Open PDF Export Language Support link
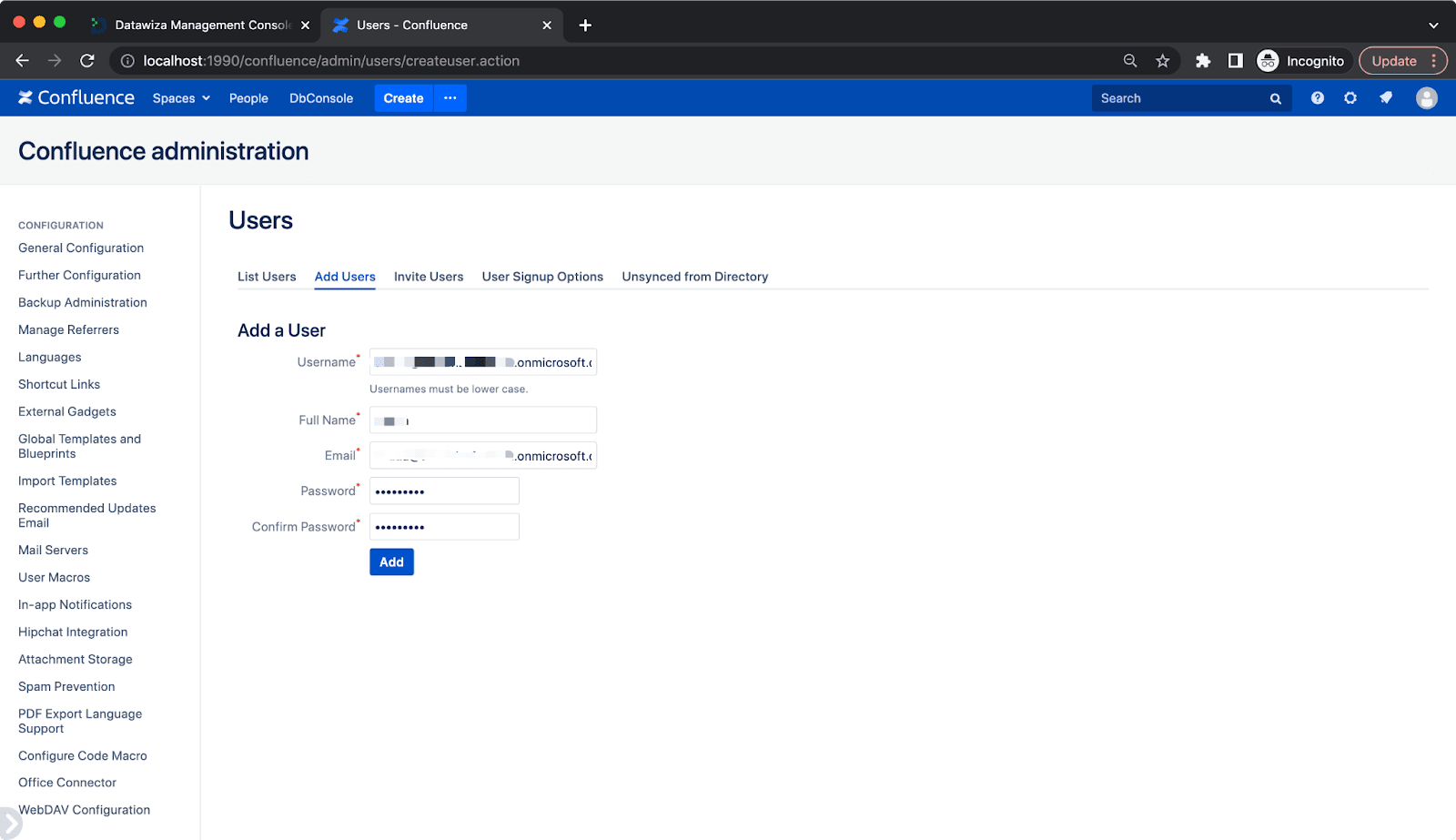The image size is (1456, 840). tap(80, 721)
